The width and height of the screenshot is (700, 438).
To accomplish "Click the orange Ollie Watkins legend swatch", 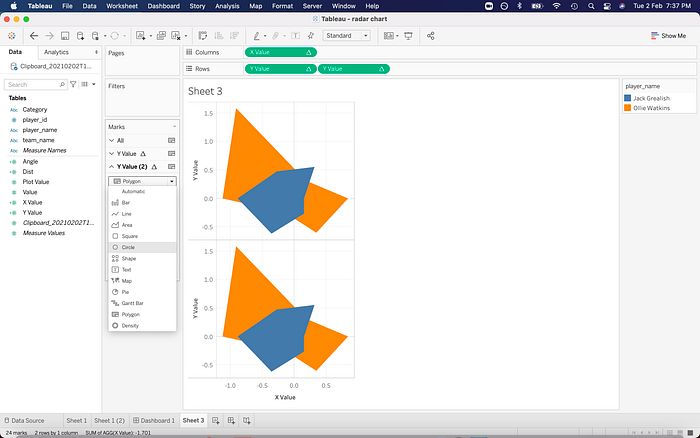I will click(628, 108).
